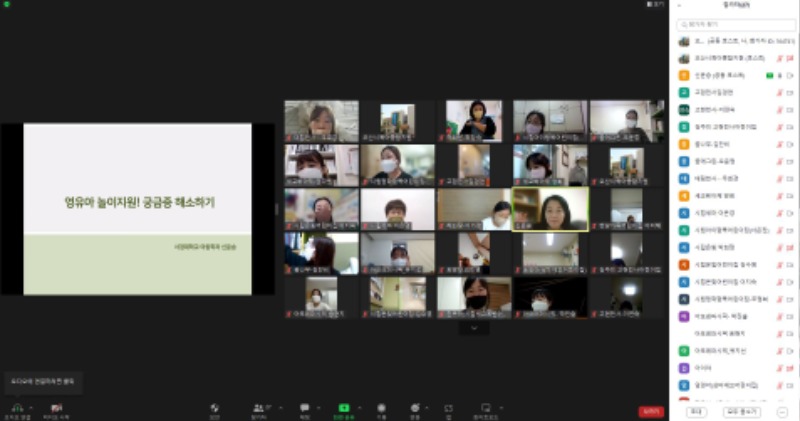The width and height of the screenshot is (800, 421).
Task: Click the red End meeting button
Action: (x=651, y=410)
